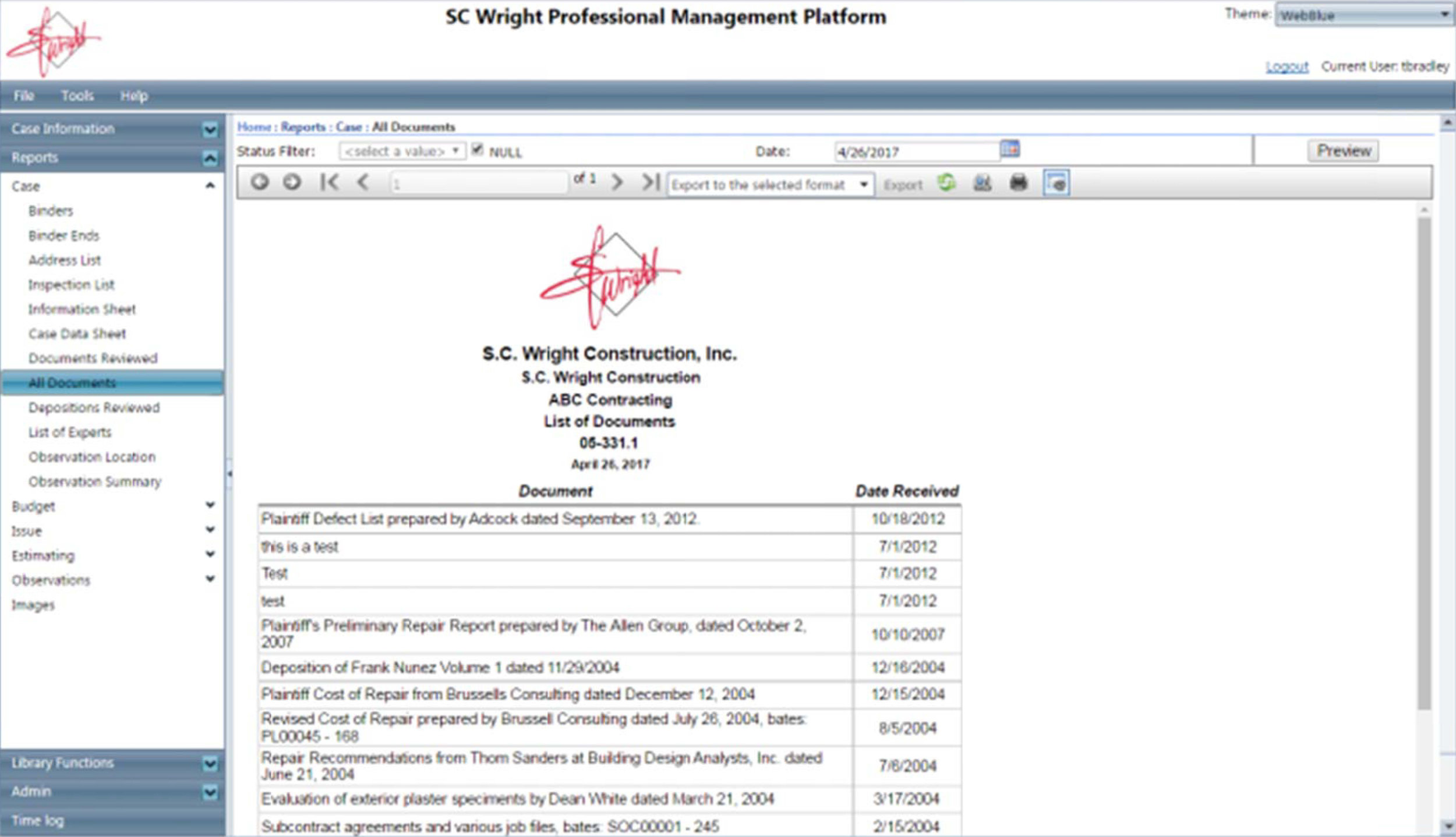Collapse the Case tree group
Viewport: 1456px width, 837px height.
pos(210,186)
